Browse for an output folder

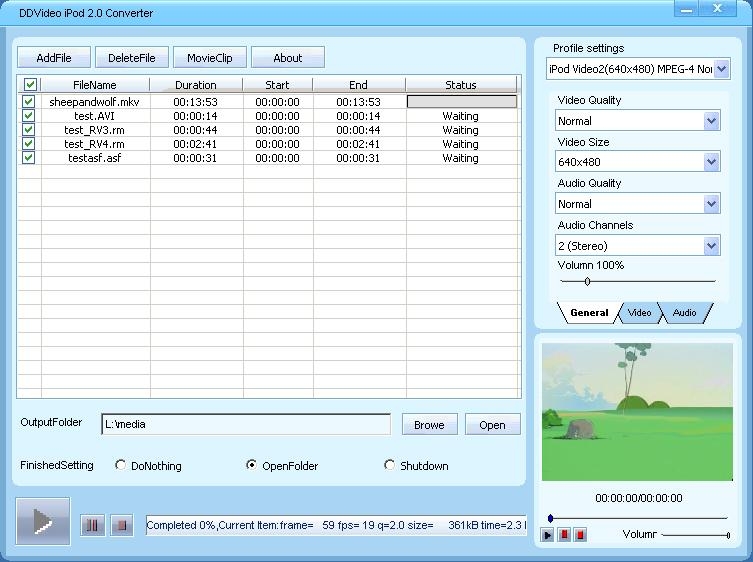(x=429, y=425)
